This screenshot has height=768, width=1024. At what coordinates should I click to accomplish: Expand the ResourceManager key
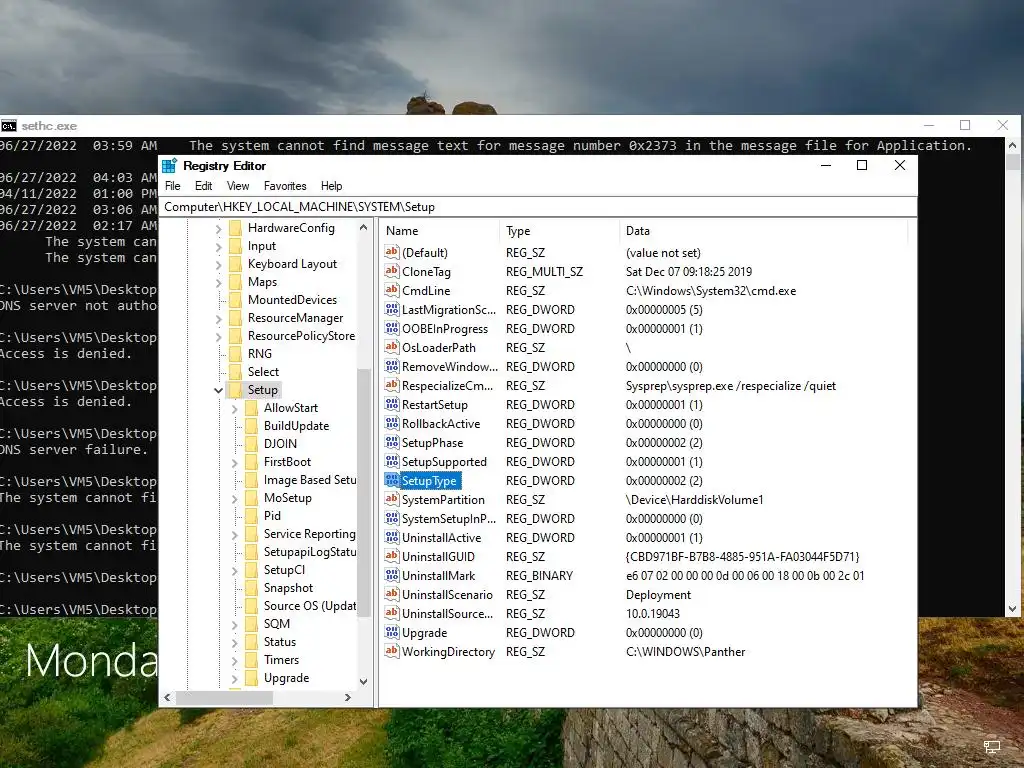[218, 319]
